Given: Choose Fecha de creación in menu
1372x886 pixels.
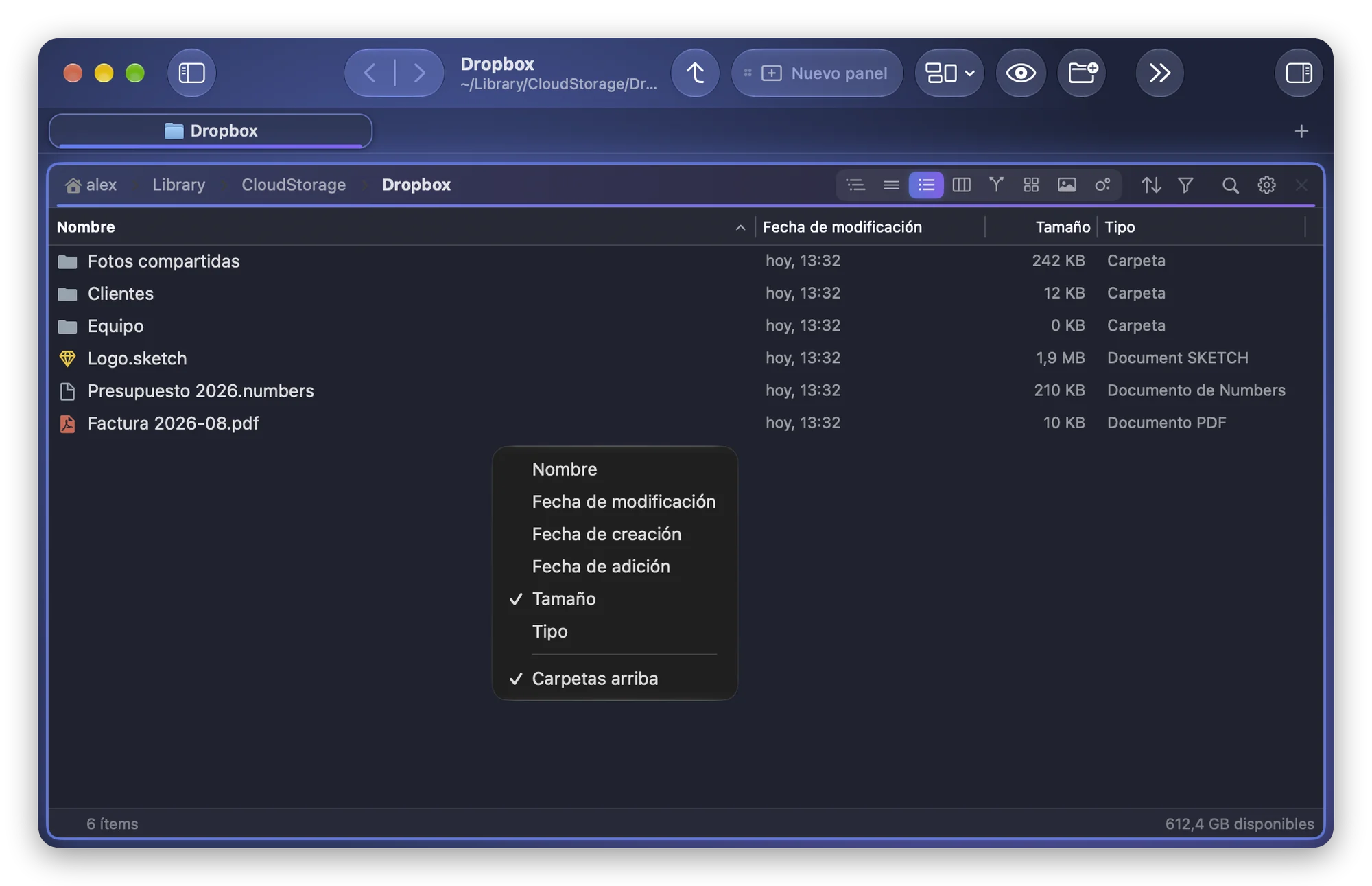Looking at the screenshot, I should [x=615, y=534].
